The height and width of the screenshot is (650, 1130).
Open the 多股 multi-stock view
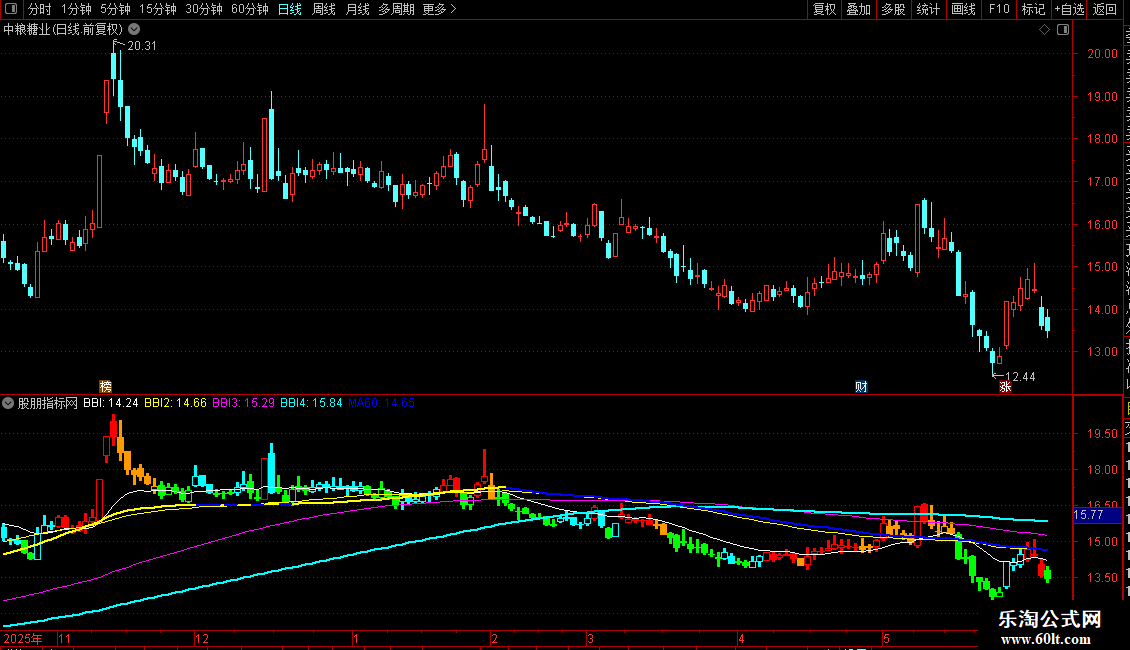893,9
